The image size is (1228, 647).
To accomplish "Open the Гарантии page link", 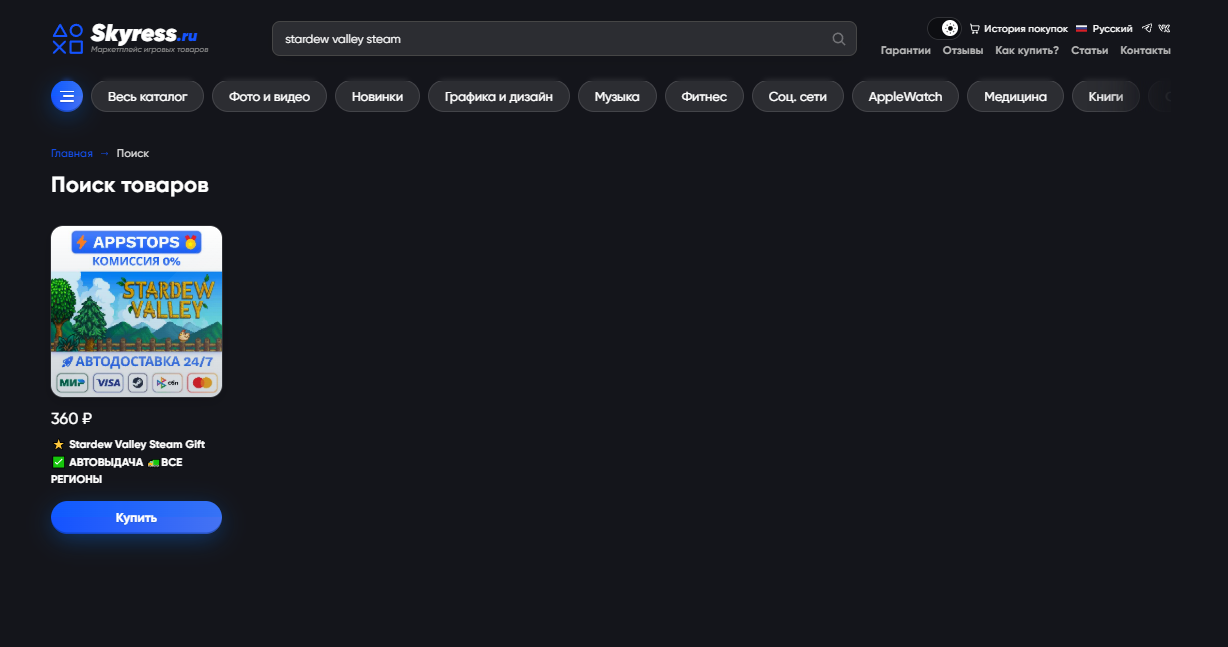I will coord(905,50).
